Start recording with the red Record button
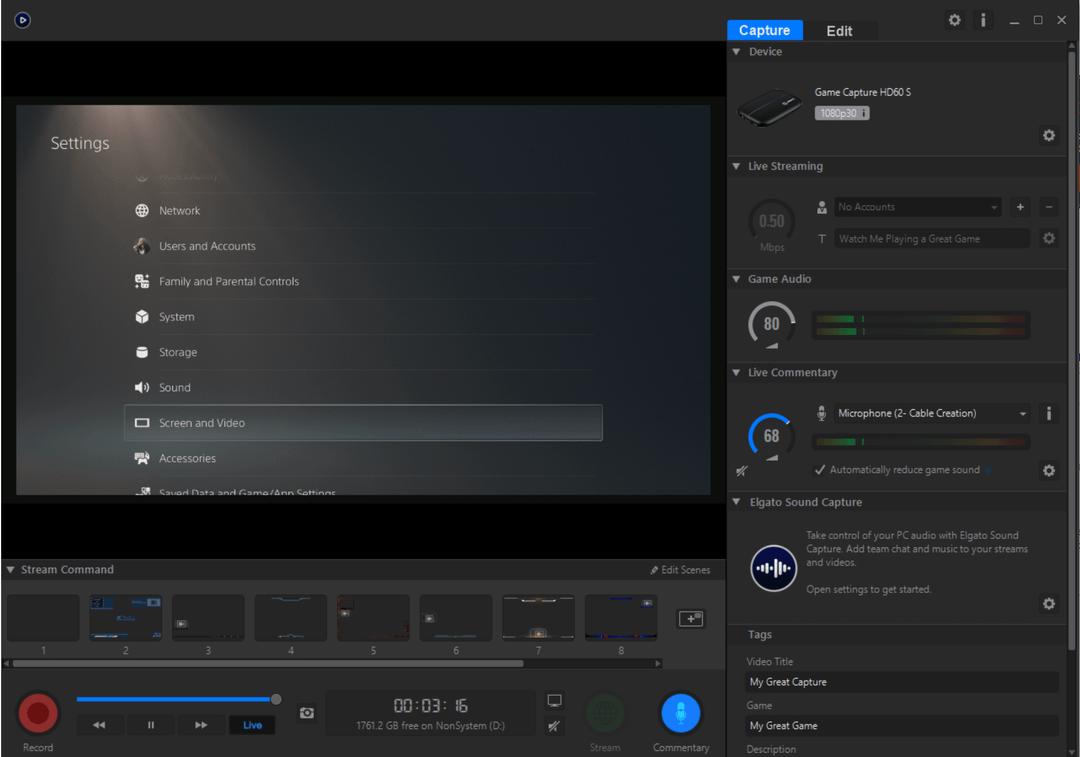 [38, 713]
